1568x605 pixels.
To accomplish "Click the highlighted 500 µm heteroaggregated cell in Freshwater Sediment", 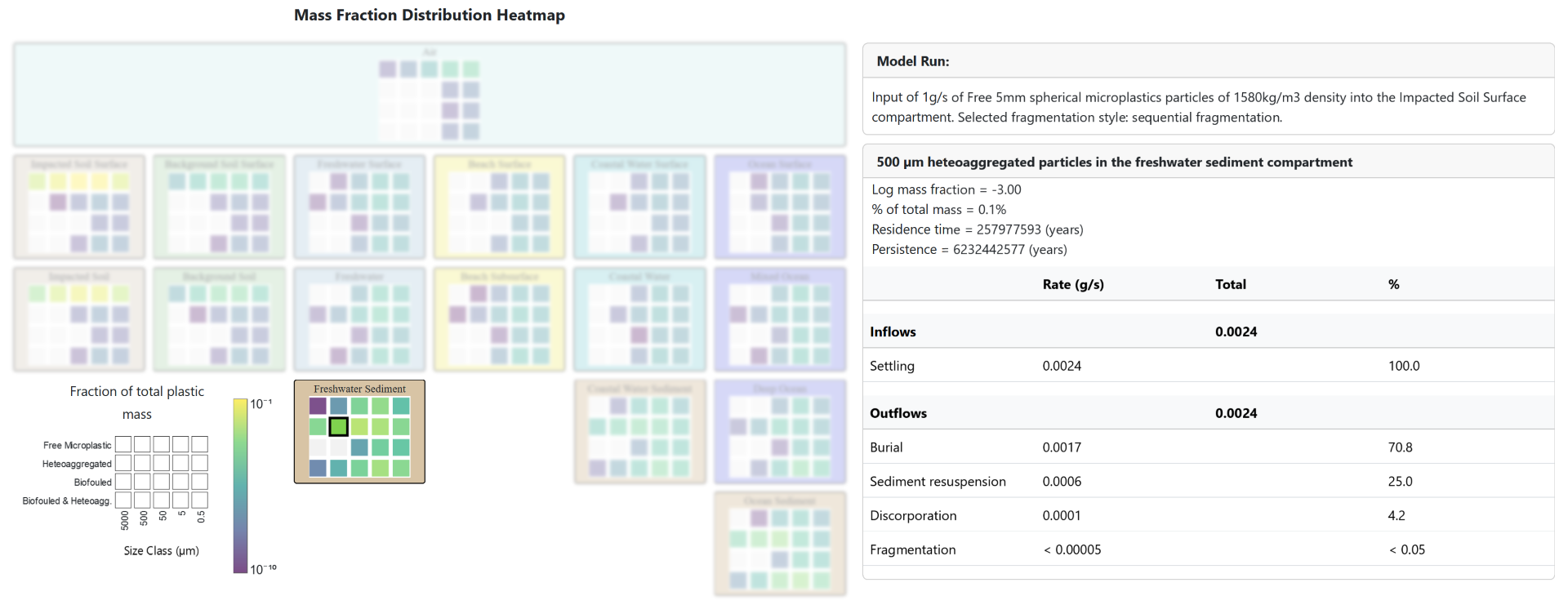I will pyautogui.click(x=339, y=426).
